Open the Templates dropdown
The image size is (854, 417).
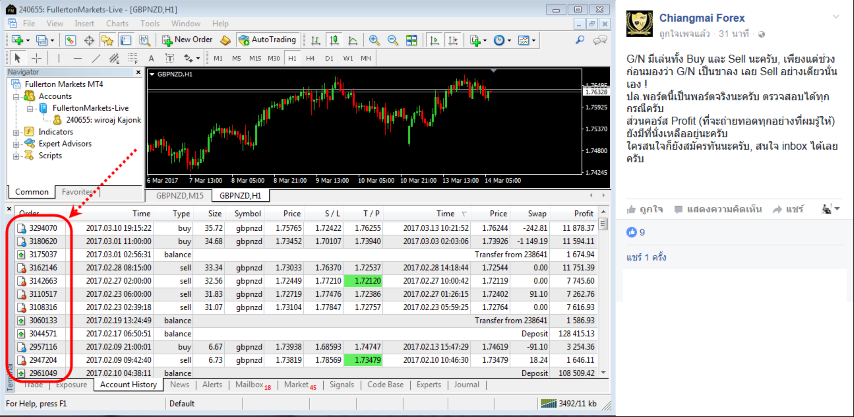coord(526,40)
